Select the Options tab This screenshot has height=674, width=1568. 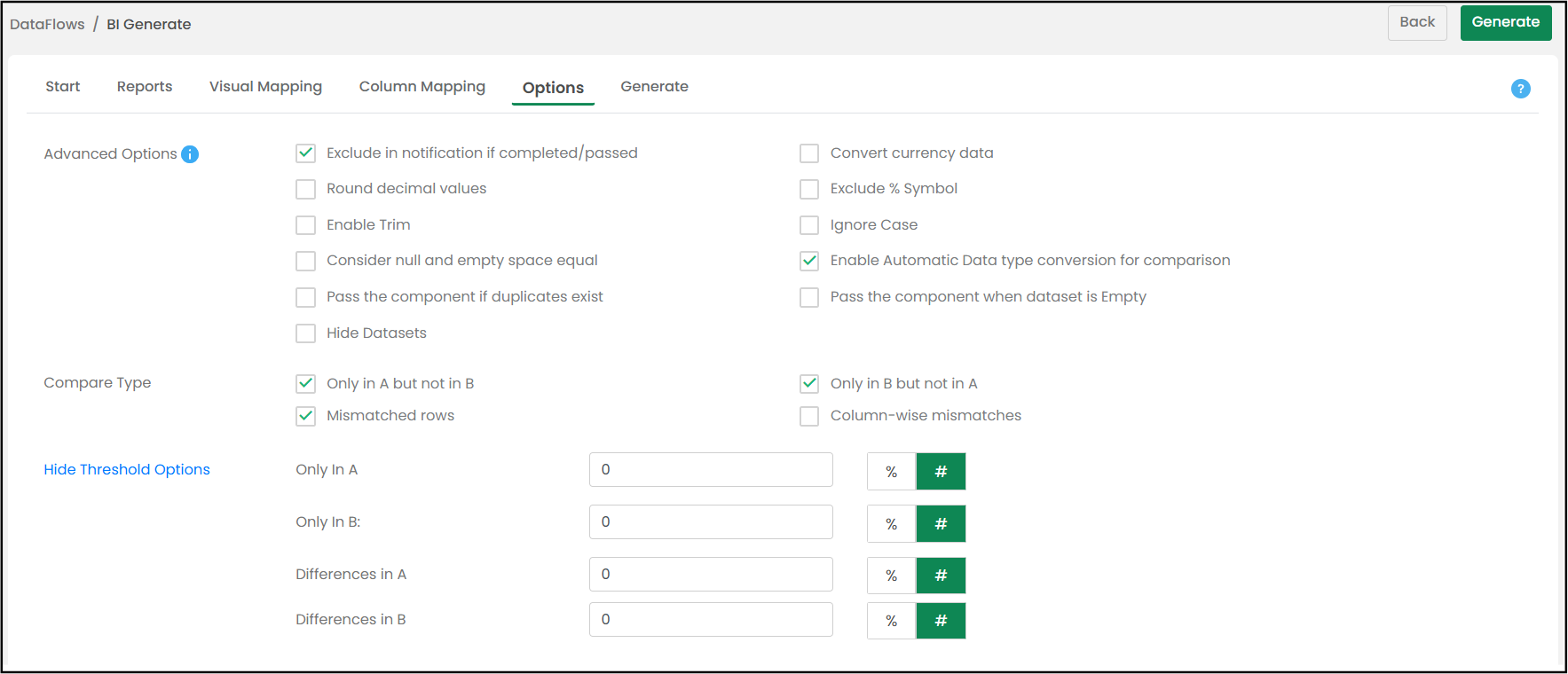point(553,88)
